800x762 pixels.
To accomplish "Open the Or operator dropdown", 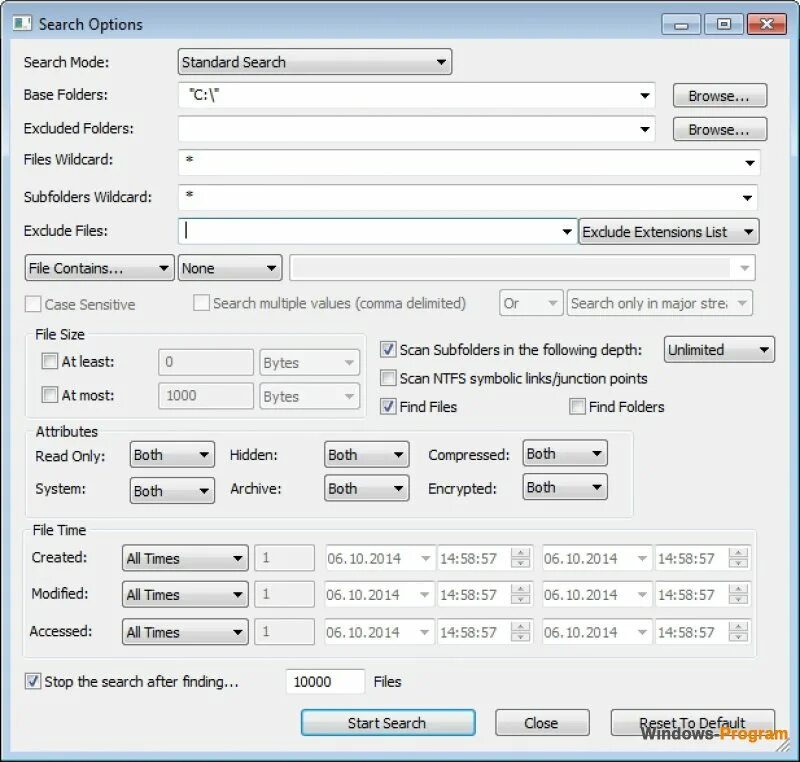I will click(531, 303).
